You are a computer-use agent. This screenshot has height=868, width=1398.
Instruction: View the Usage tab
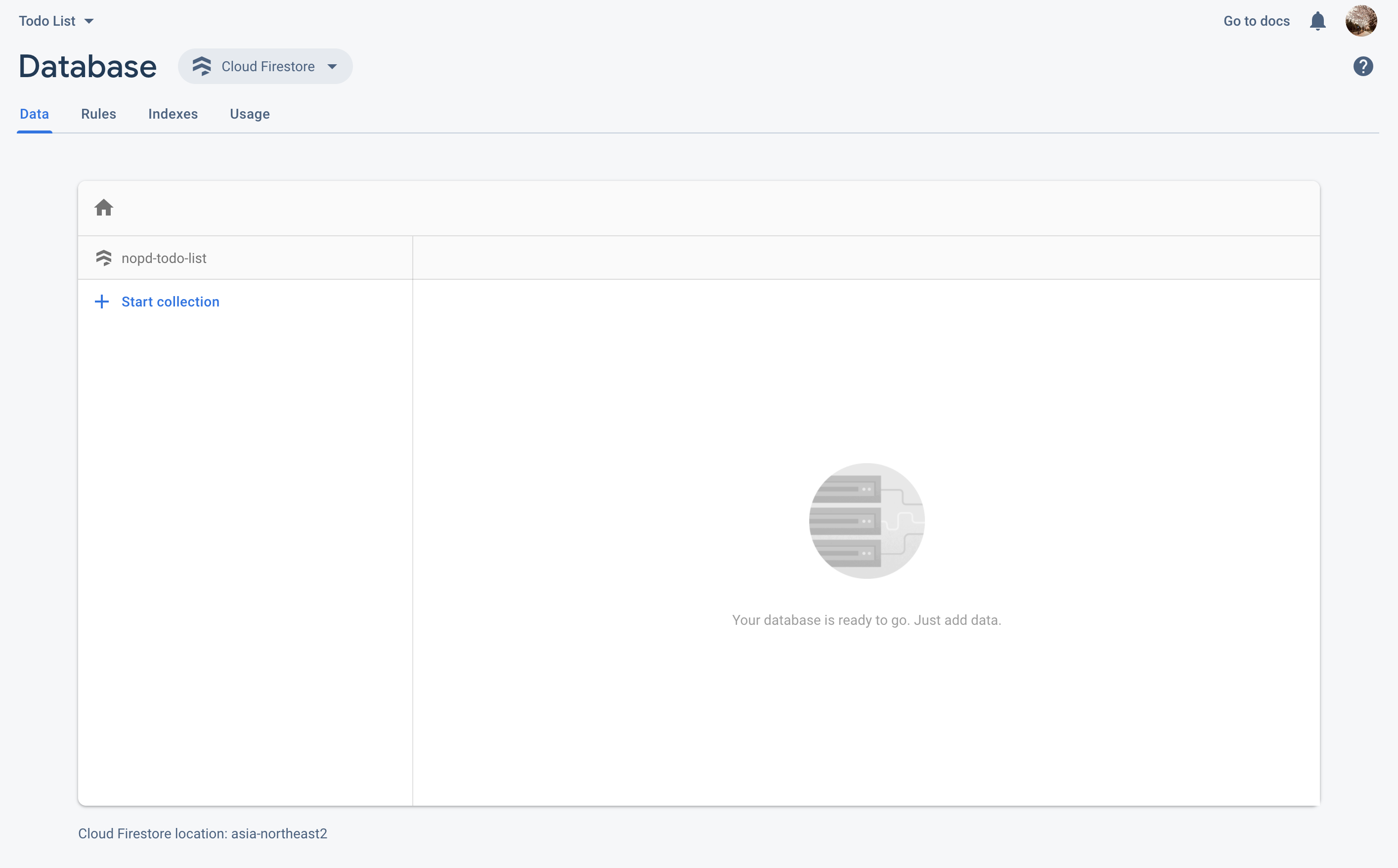point(250,114)
